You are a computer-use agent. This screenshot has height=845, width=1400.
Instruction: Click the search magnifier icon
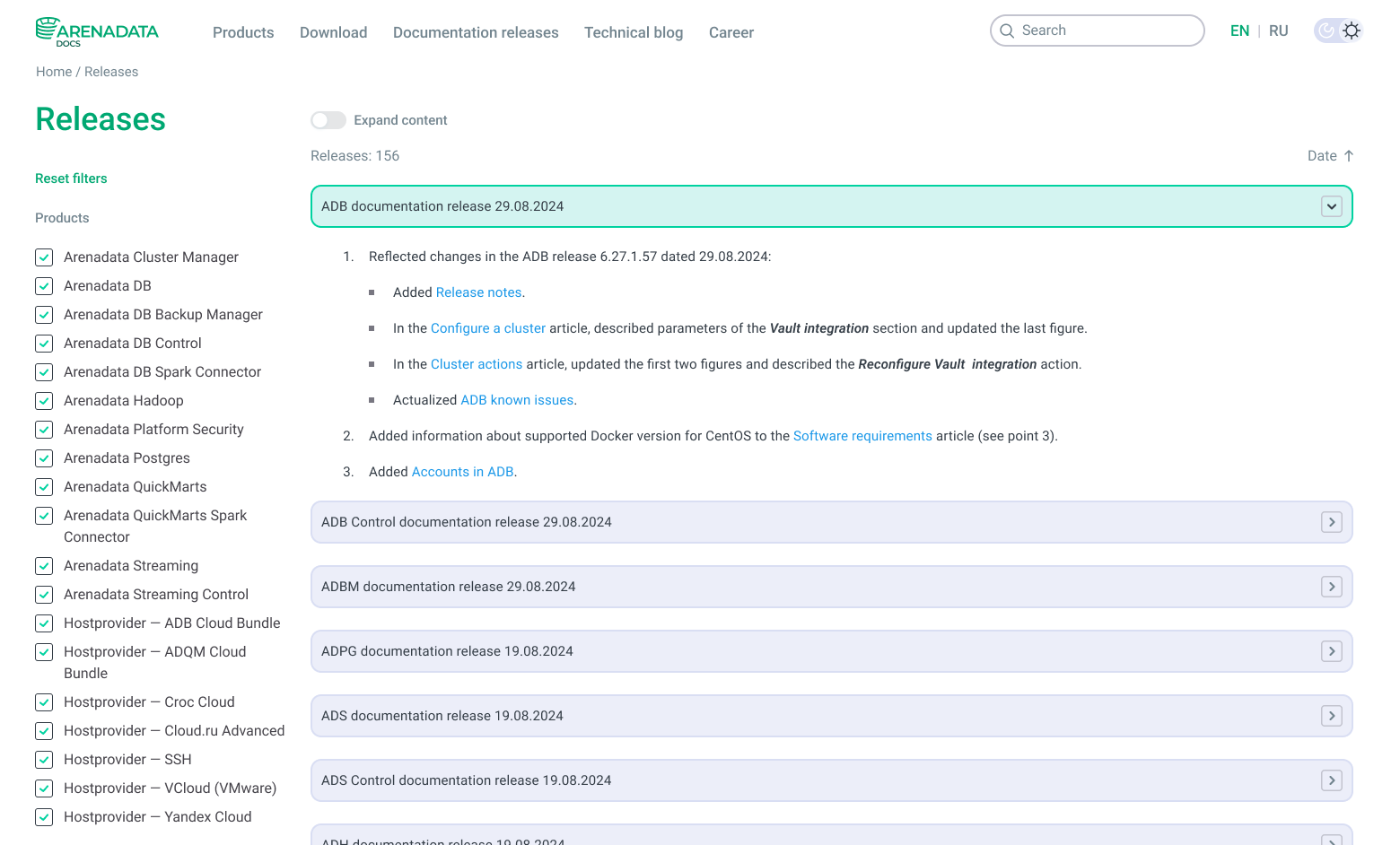point(1007,30)
